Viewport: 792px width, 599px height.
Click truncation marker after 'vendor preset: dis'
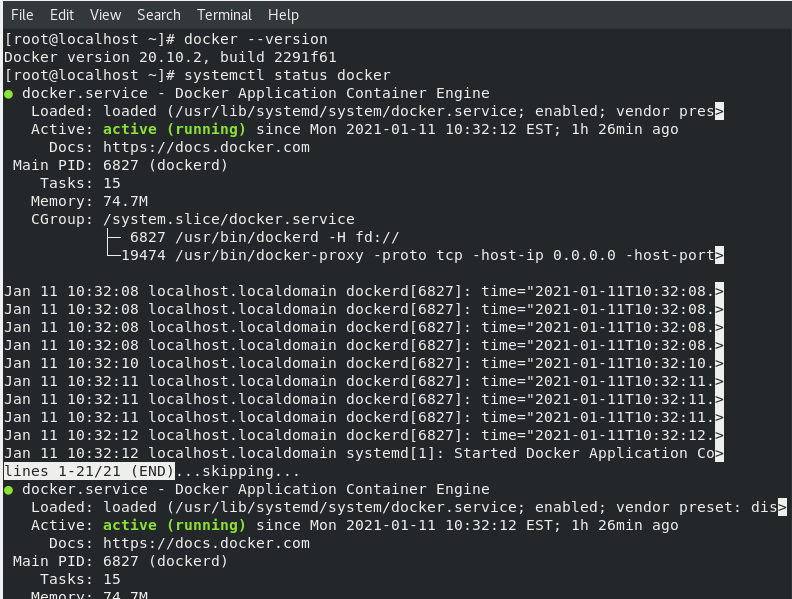pos(782,507)
